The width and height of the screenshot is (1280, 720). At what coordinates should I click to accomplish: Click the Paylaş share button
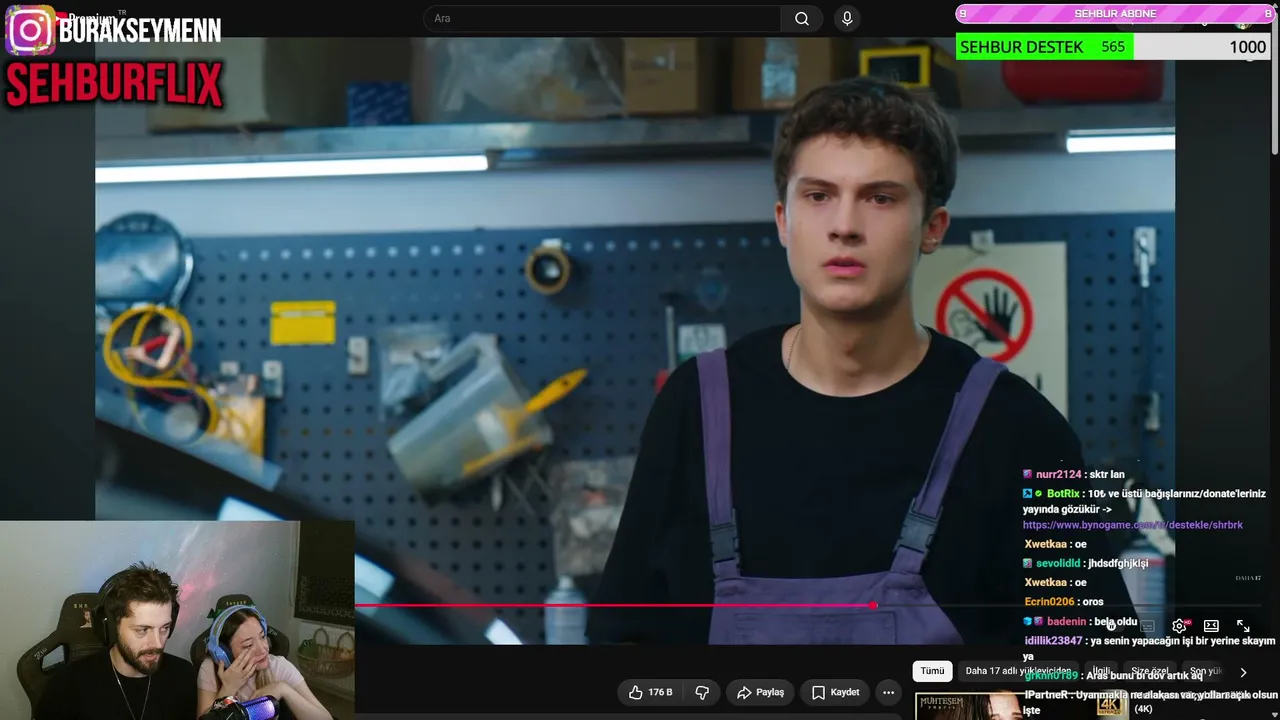761,692
